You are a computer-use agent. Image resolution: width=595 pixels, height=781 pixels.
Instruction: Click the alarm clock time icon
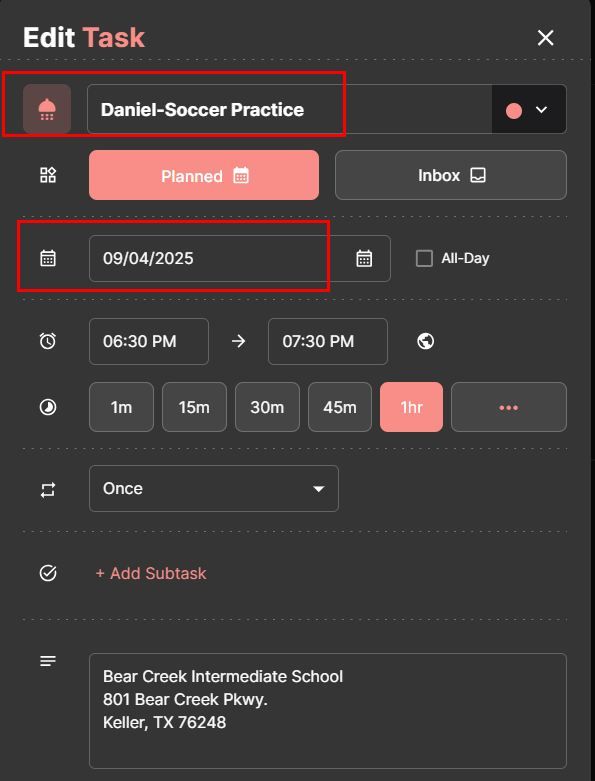pyautogui.click(x=48, y=341)
